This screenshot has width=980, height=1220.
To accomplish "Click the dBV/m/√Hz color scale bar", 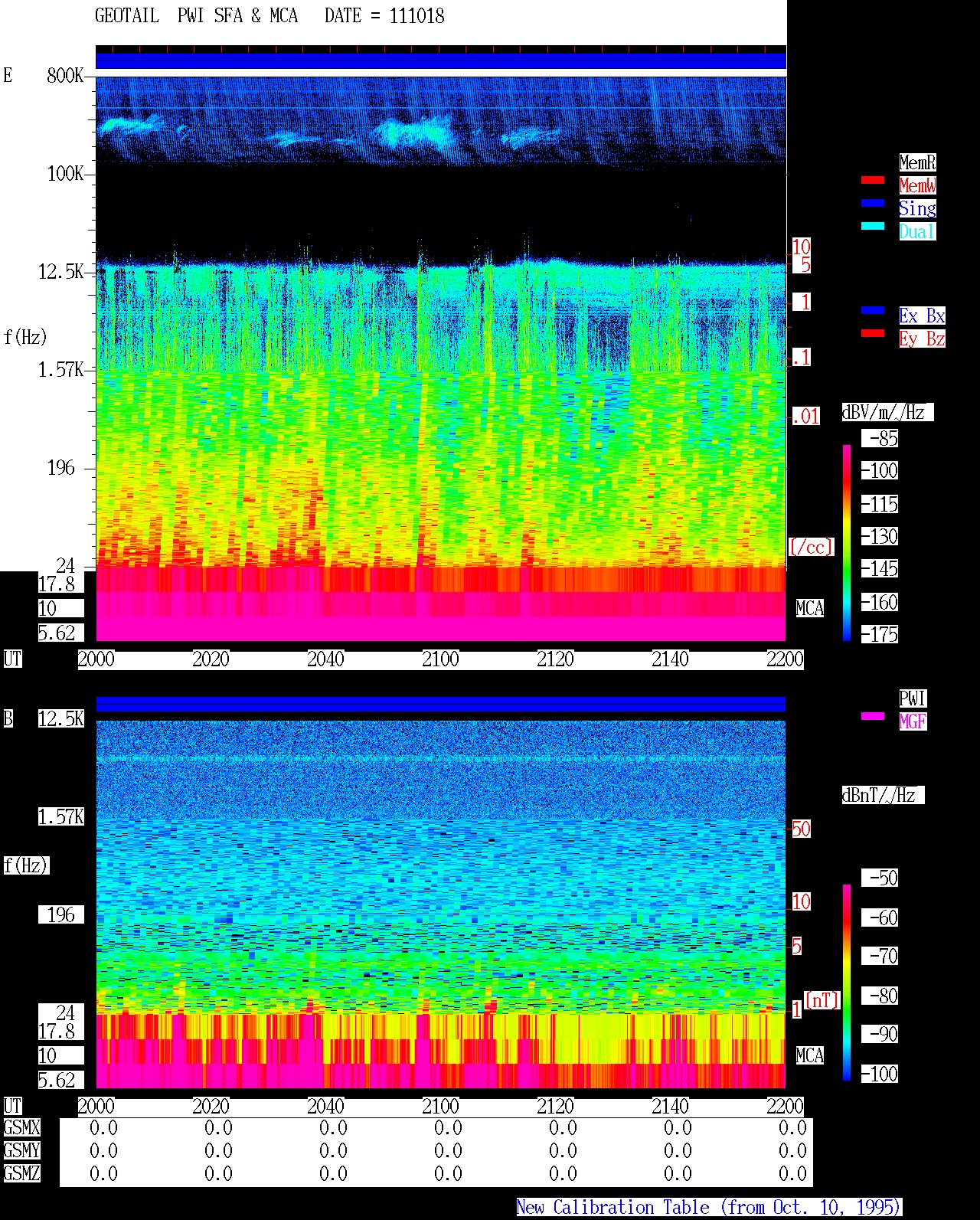I will click(847, 542).
